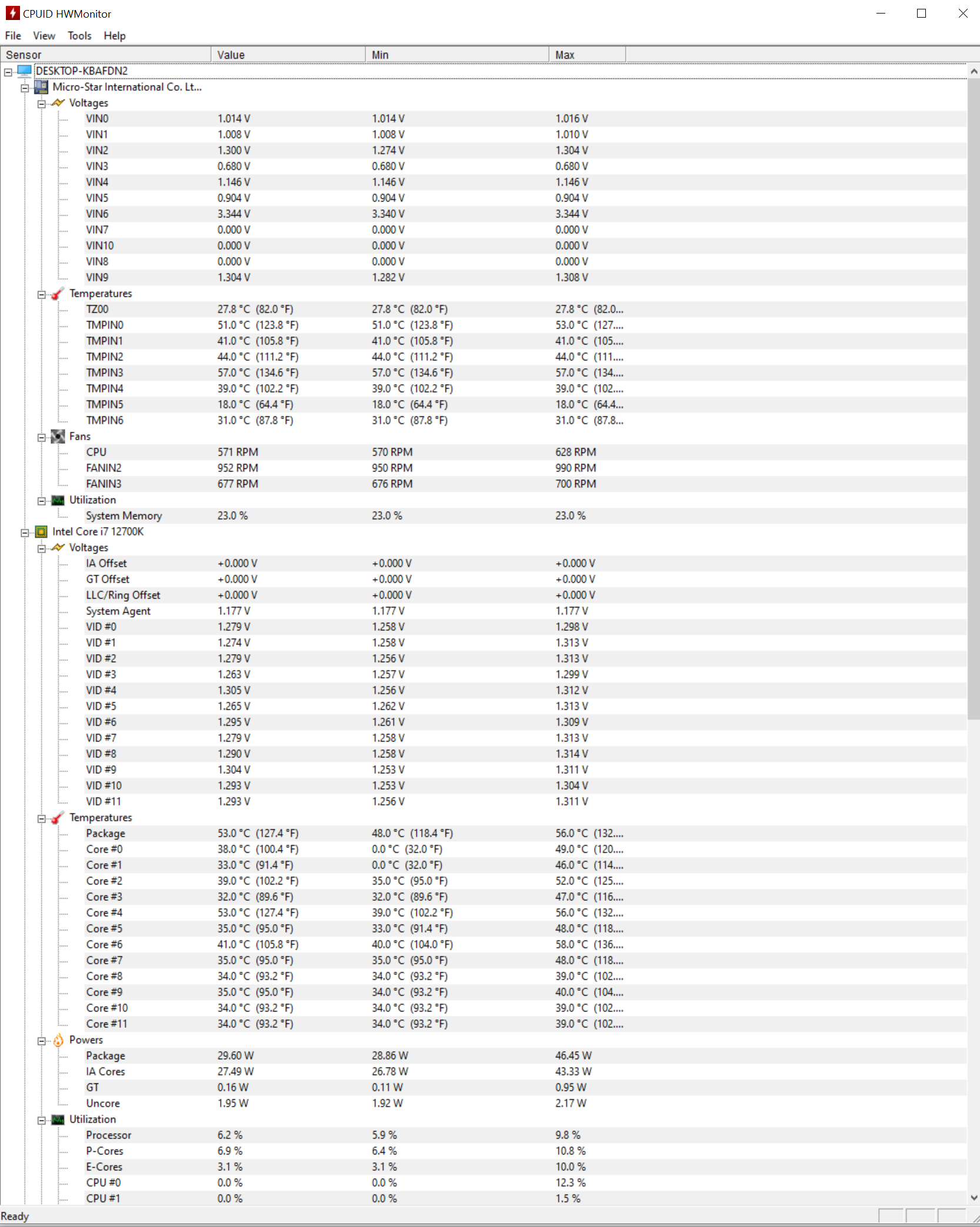Collapse the Powers group
The height and width of the screenshot is (1227, 980).
pos(41,1041)
